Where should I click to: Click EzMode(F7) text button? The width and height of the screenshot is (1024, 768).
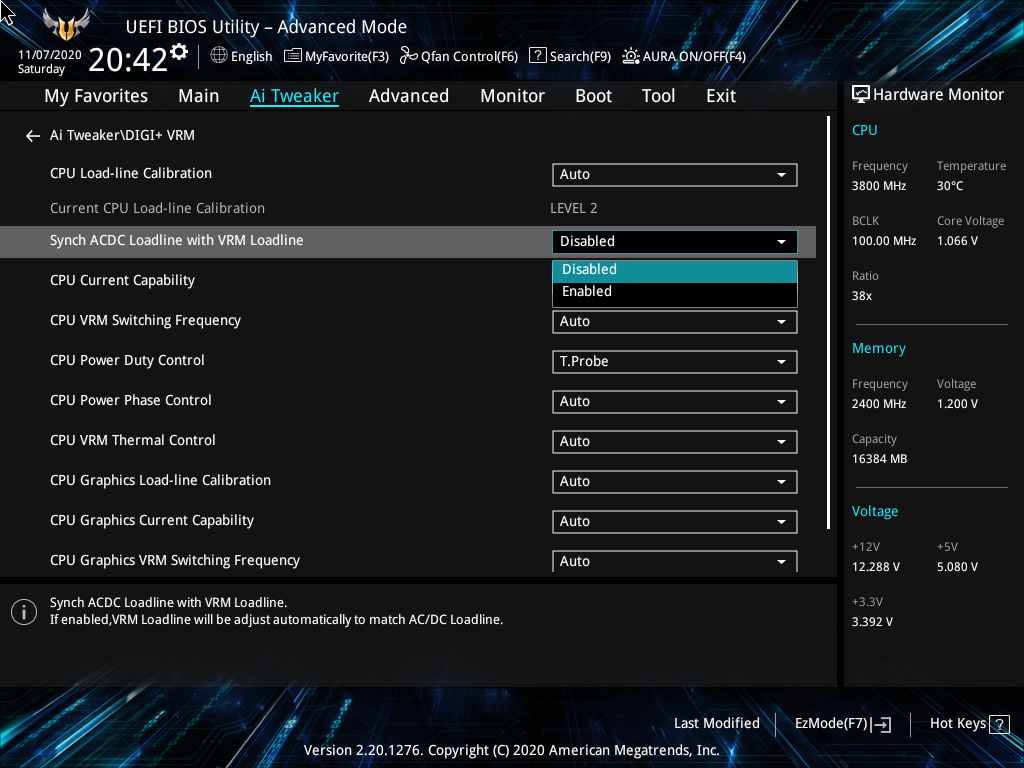point(831,724)
